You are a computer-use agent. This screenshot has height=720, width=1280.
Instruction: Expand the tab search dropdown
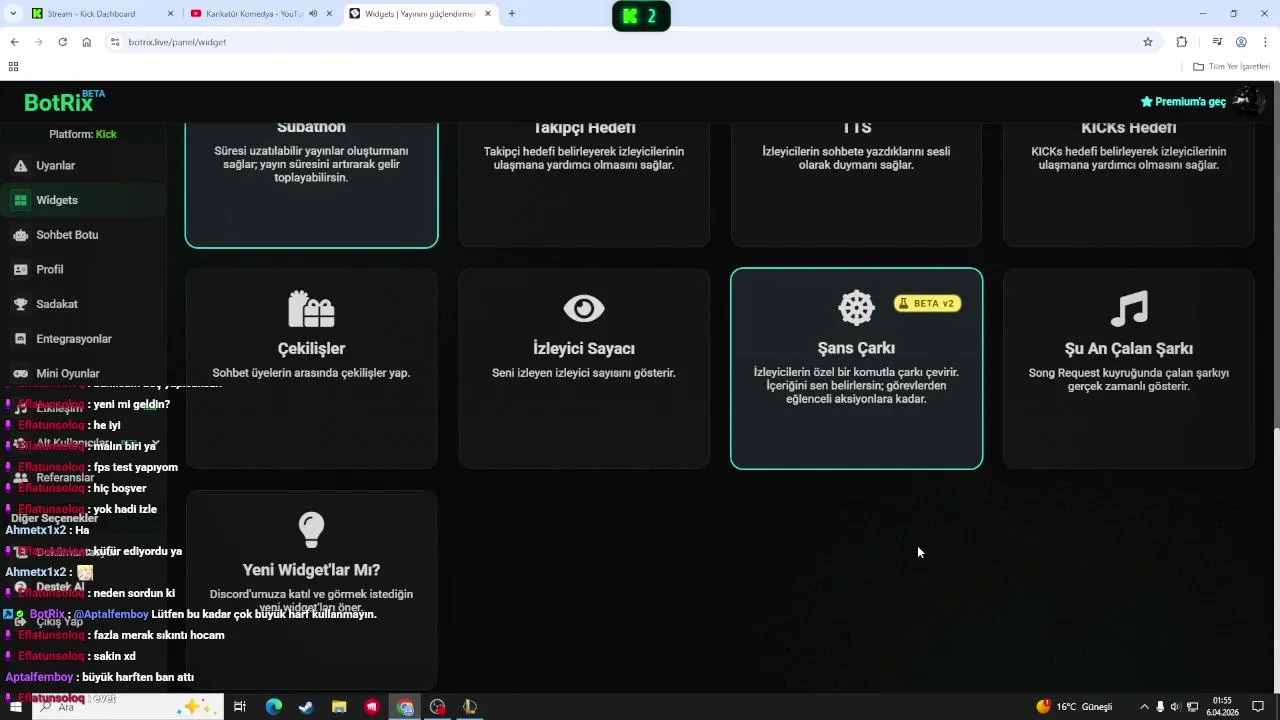tap(13, 14)
